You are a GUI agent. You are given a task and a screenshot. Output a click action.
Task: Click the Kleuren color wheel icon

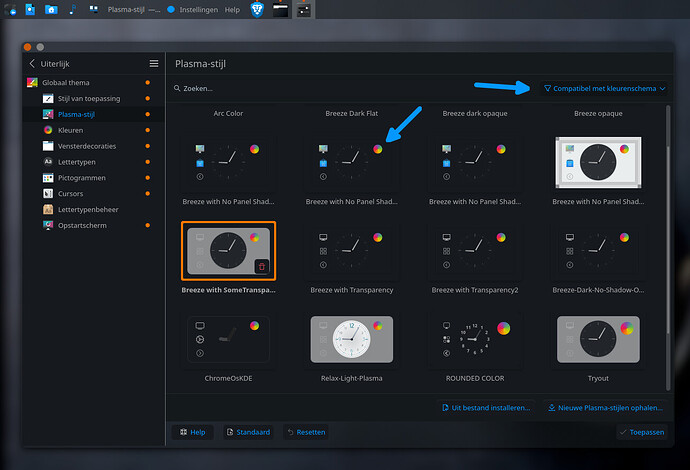point(48,130)
